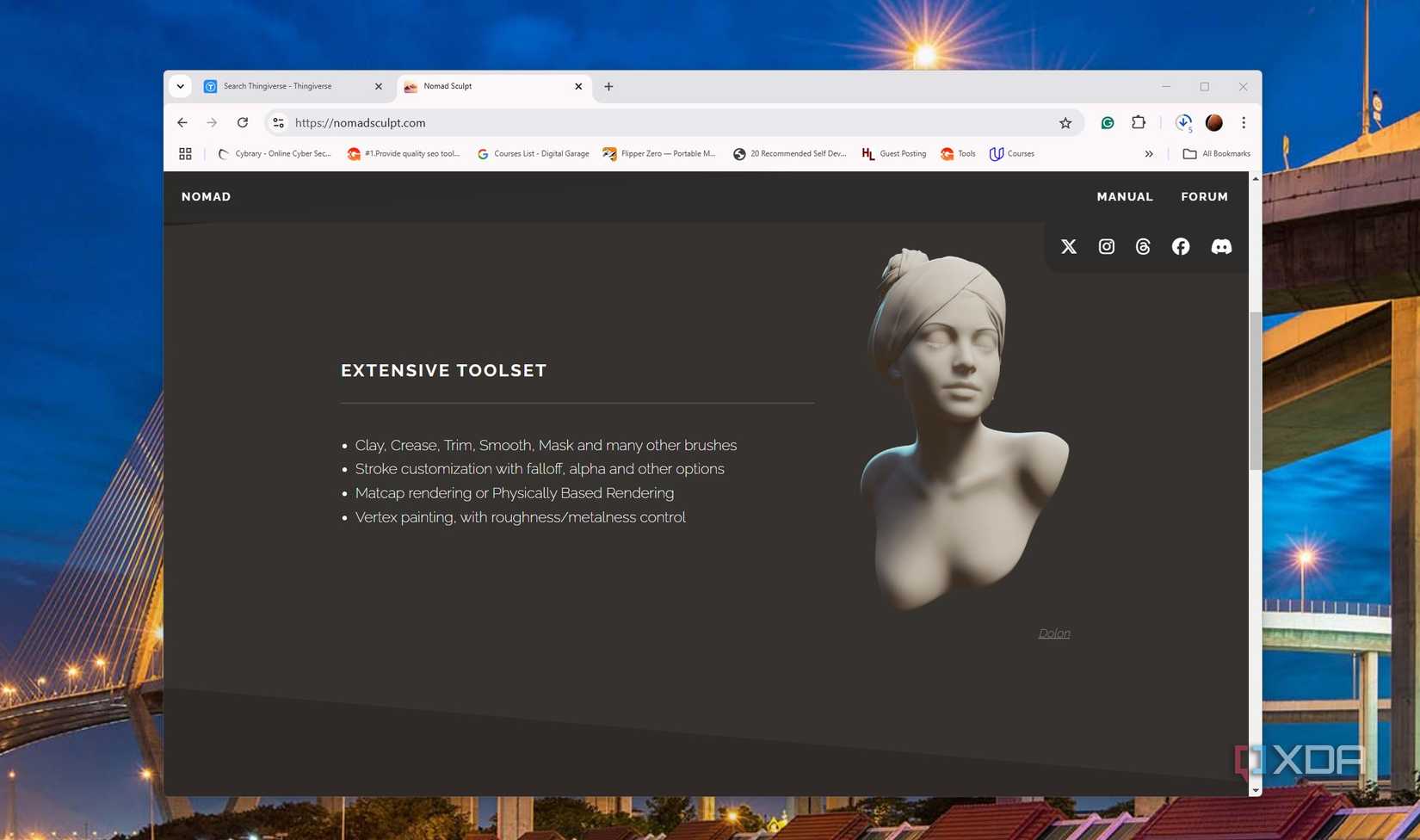Open a new tab with plus button

[608, 86]
